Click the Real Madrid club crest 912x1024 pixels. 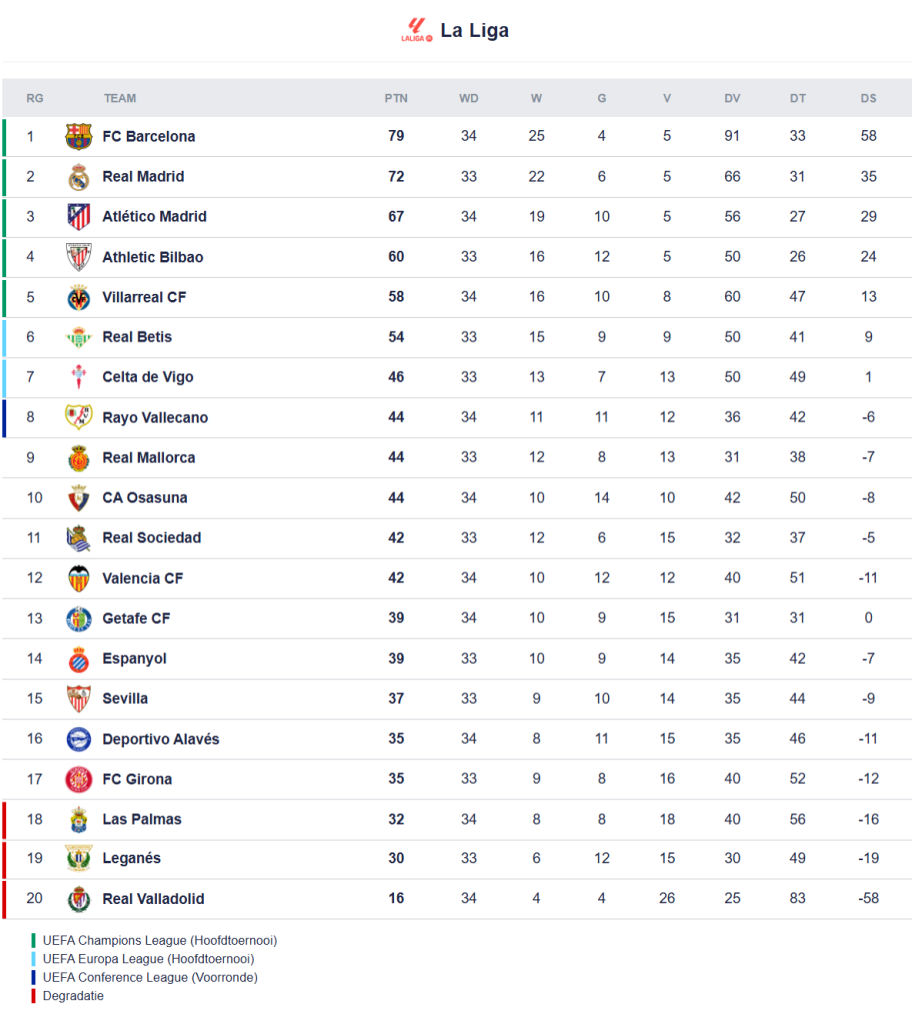tap(79, 177)
